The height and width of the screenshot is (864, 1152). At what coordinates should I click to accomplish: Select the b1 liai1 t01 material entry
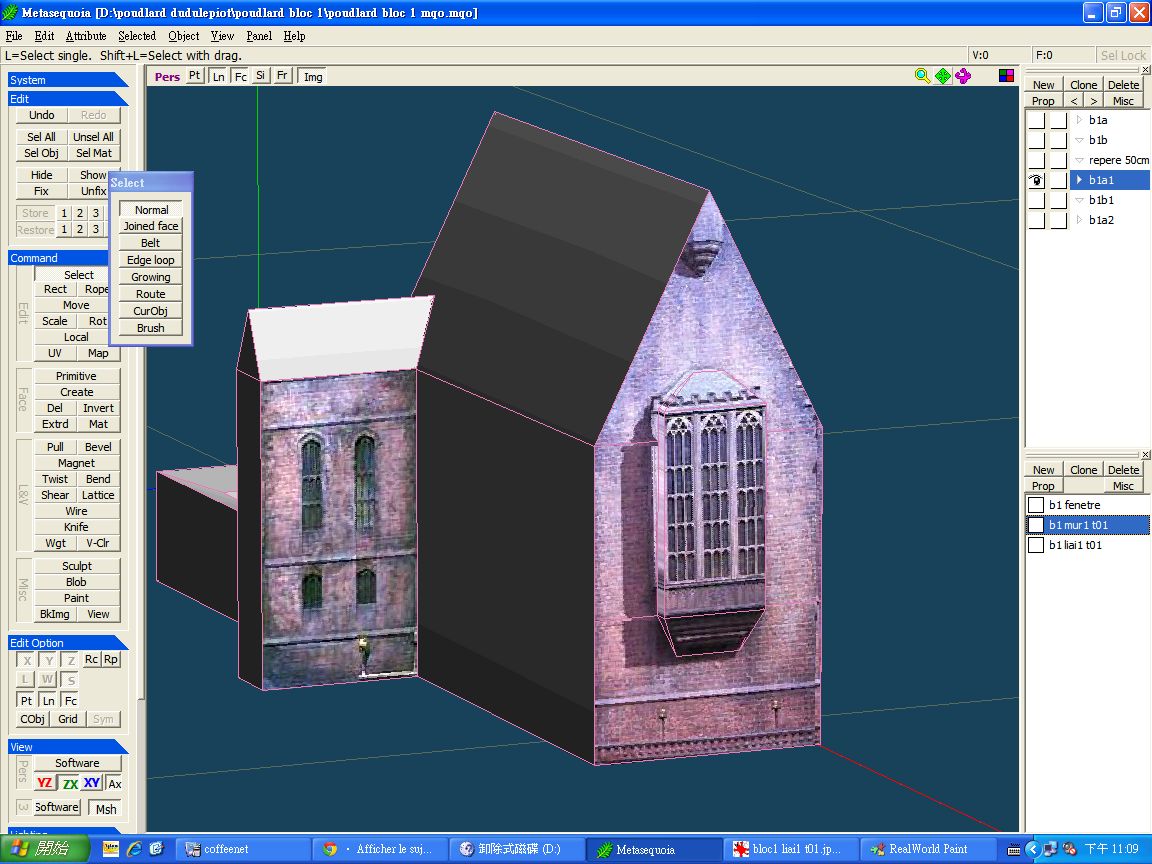(1076, 546)
